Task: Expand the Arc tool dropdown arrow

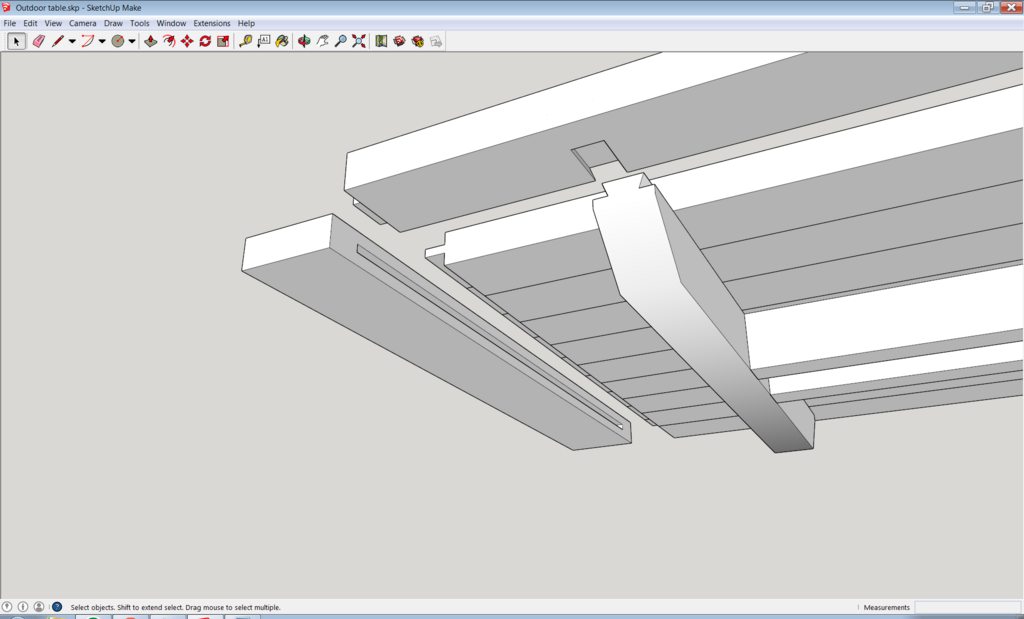Action: (x=102, y=41)
